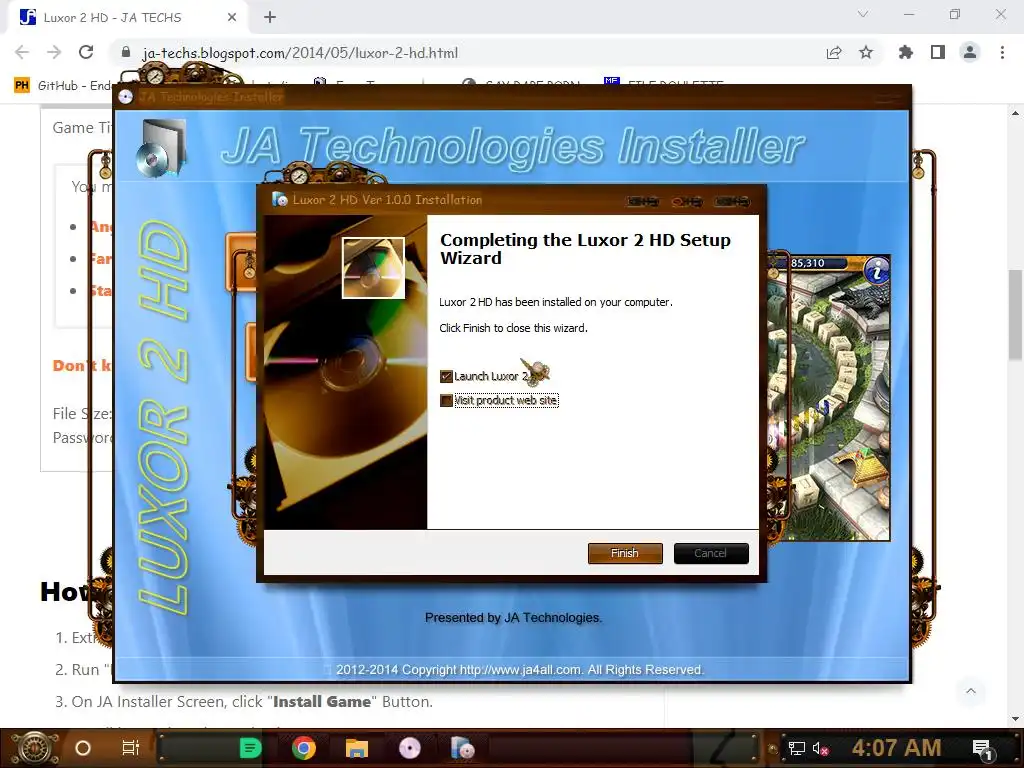Open the installer icon in taskbar

tap(462, 748)
